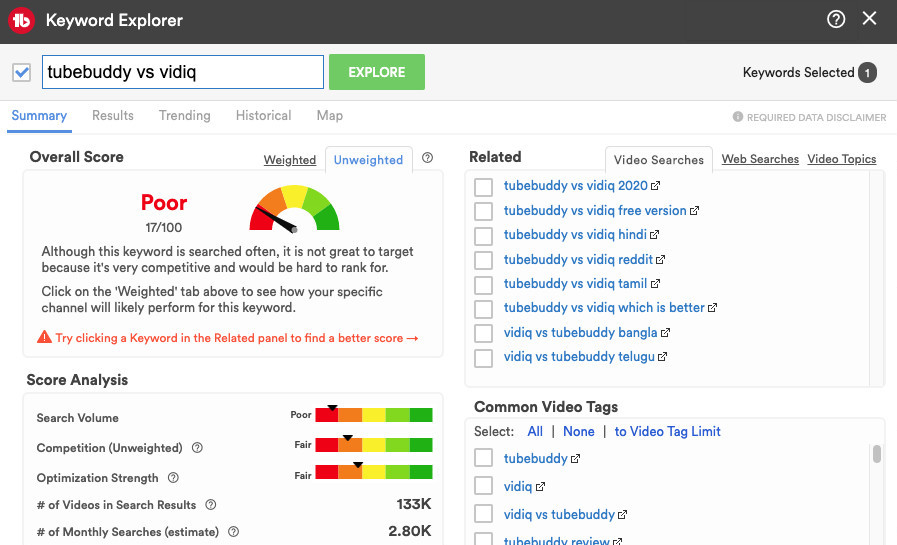
Task: Switch Related panel to Web Searches
Action: [x=760, y=159]
